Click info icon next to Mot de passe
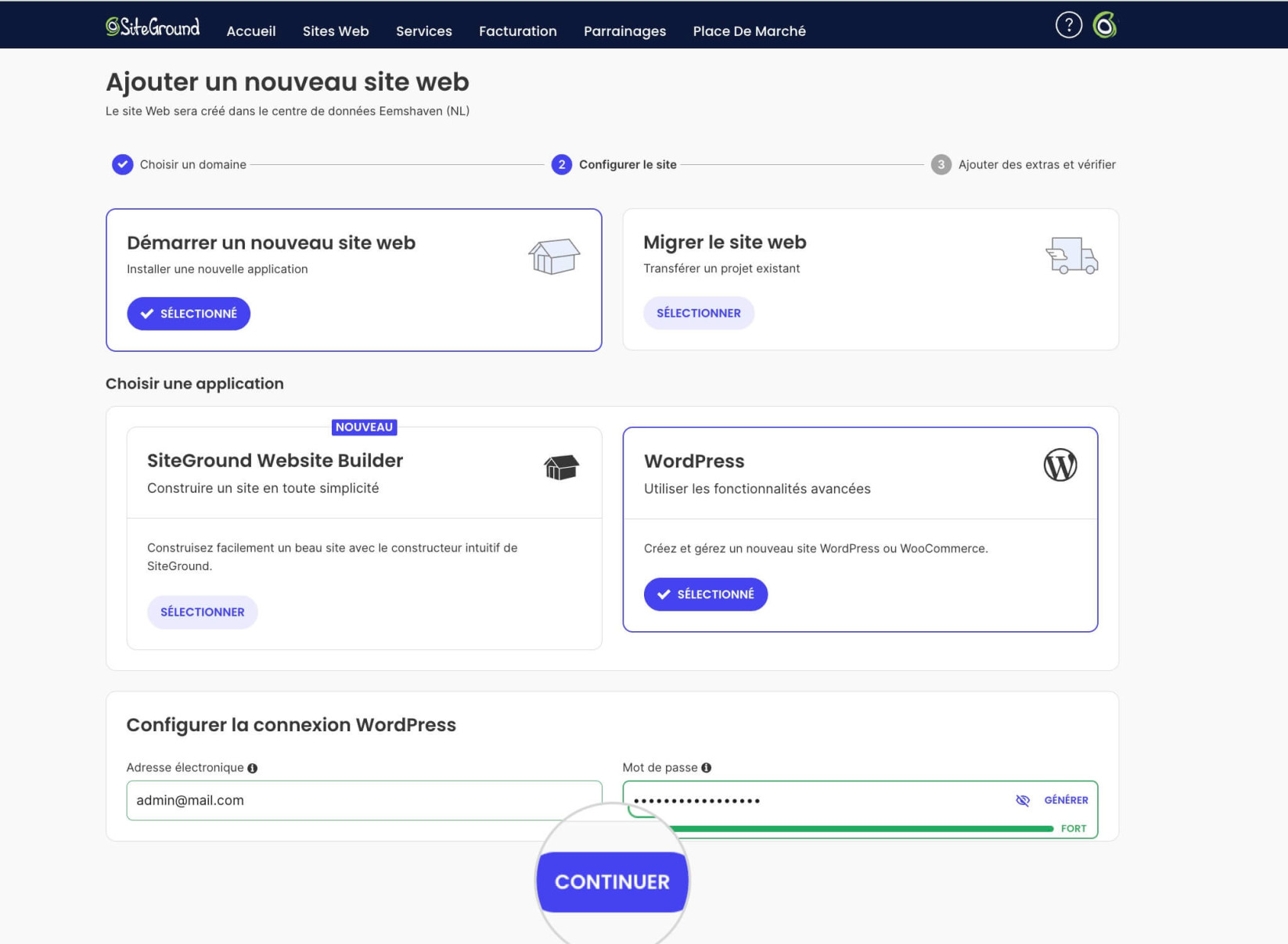Viewport: 1288px width, 944px height. pyautogui.click(x=706, y=767)
